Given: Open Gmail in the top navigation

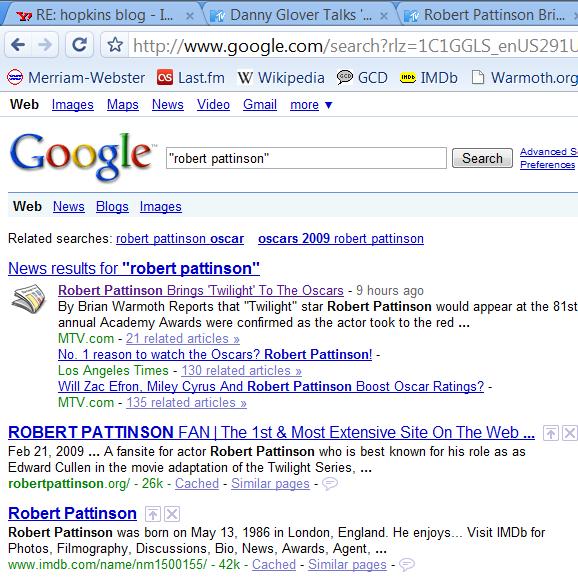Looking at the screenshot, I should tap(260, 105).
